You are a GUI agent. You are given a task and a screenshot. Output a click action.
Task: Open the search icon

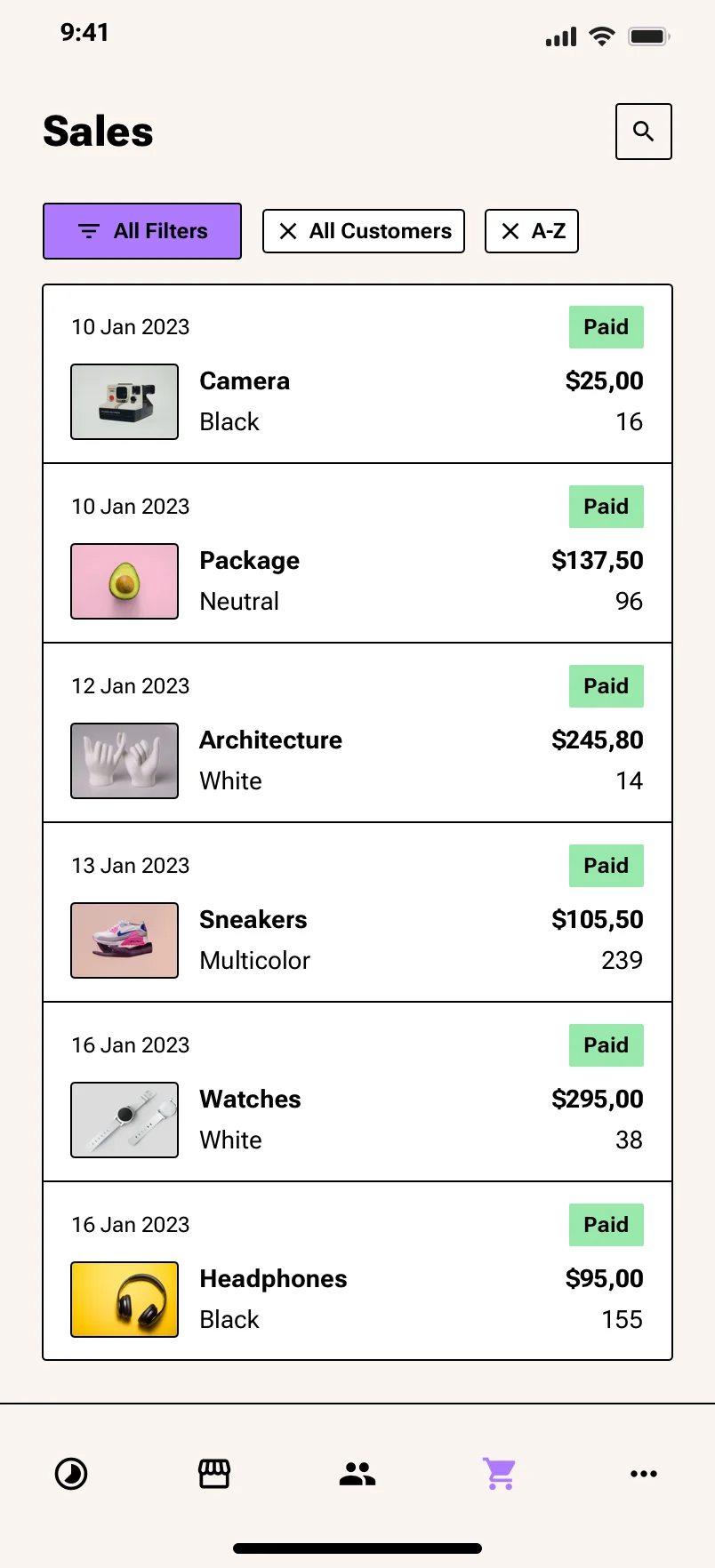click(643, 132)
